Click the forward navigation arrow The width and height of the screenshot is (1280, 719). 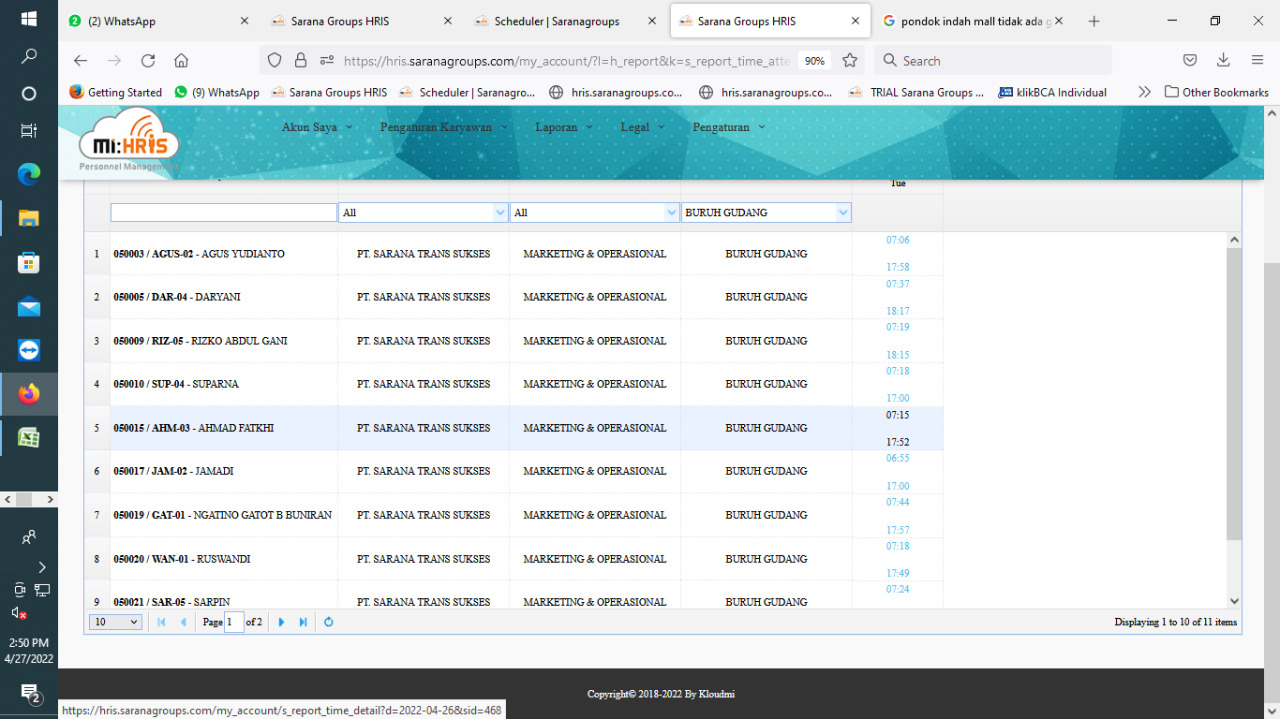coord(114,60)
